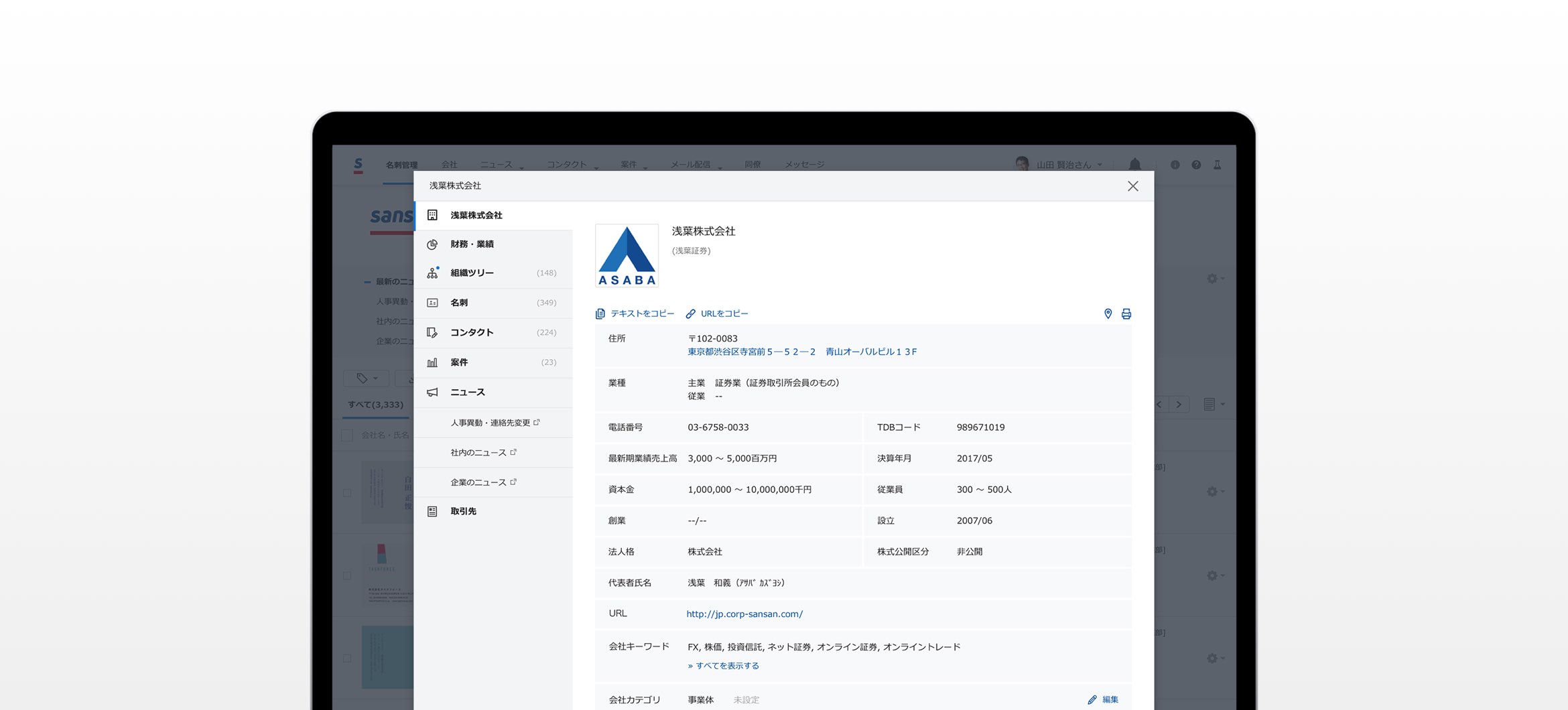
Task: Click 300 ～ 500人 employee count
Action: (x=984, y=490)
